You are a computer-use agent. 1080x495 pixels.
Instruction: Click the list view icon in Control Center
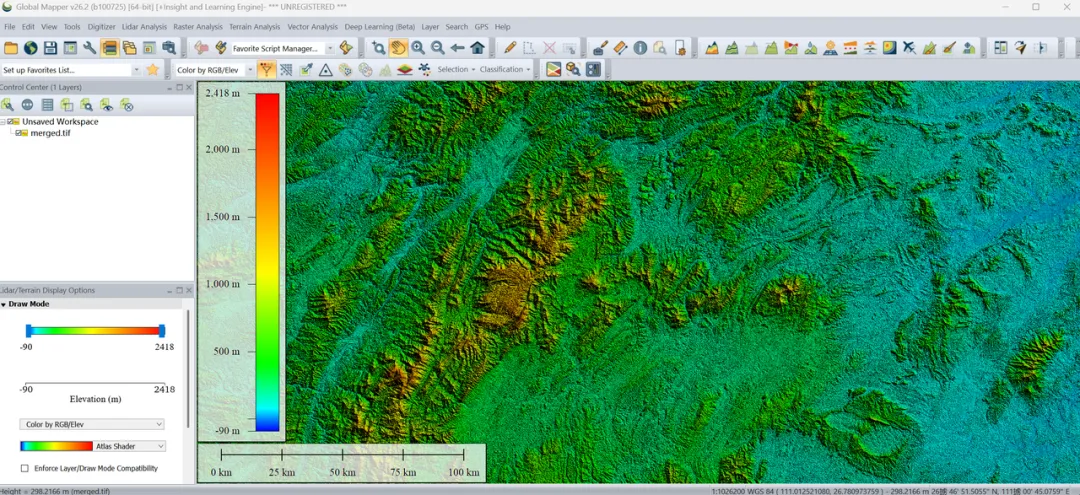(x=47, y=105)
